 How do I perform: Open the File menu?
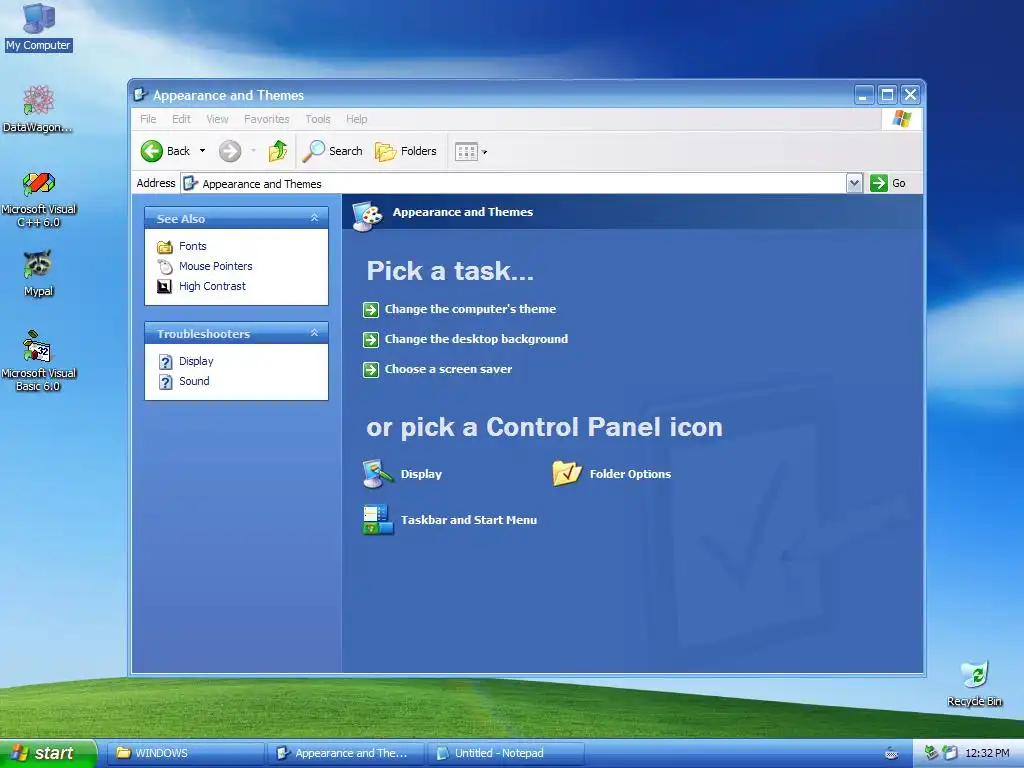click(148, 119)
